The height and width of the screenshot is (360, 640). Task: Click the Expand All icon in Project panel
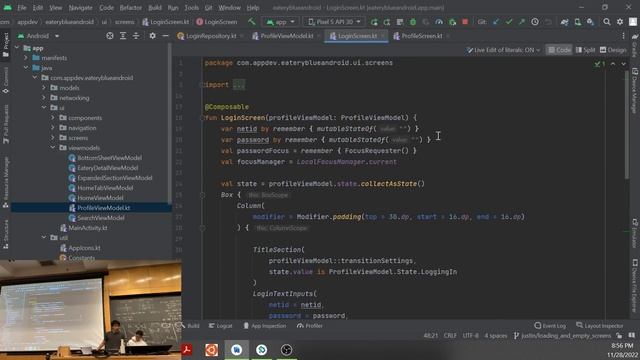123,36
